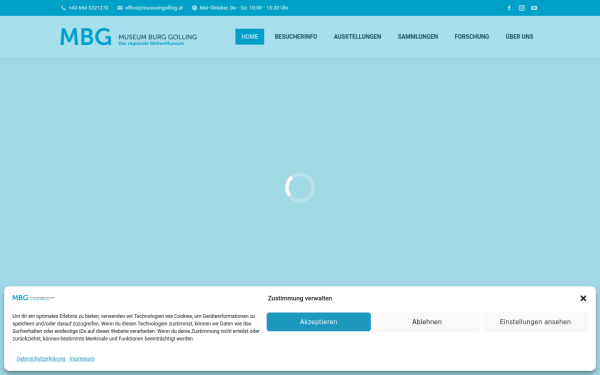
Task: Open the SAMMLUNGEN menu
Action: coord(418,37)
